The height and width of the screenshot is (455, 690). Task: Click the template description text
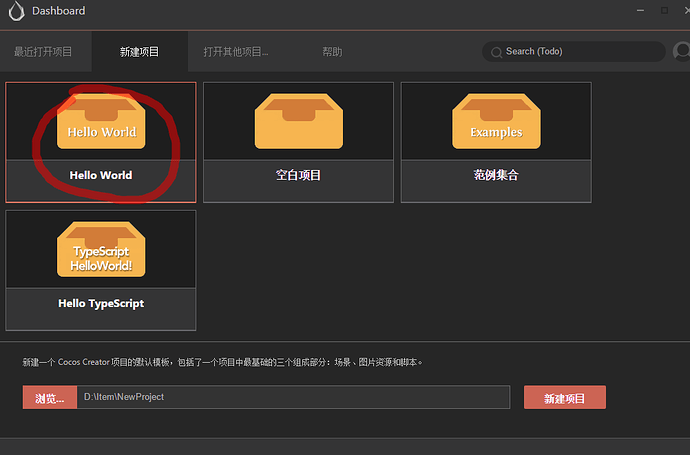coord(222,362)
